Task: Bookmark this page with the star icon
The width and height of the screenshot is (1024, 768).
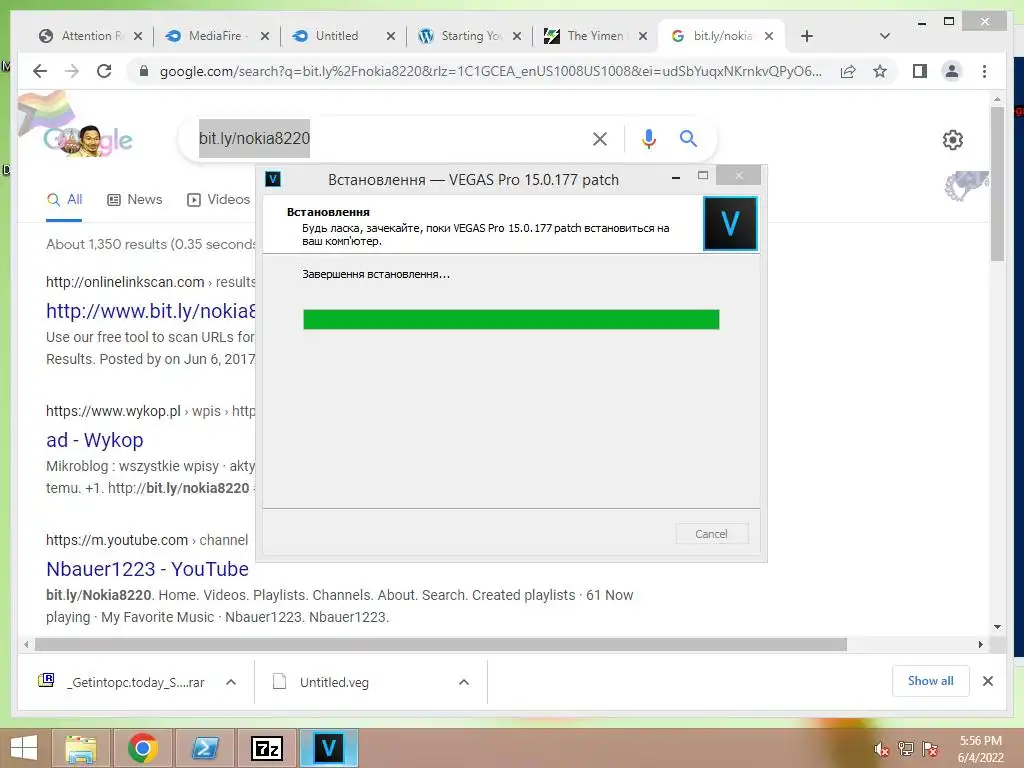Action: 880,71
